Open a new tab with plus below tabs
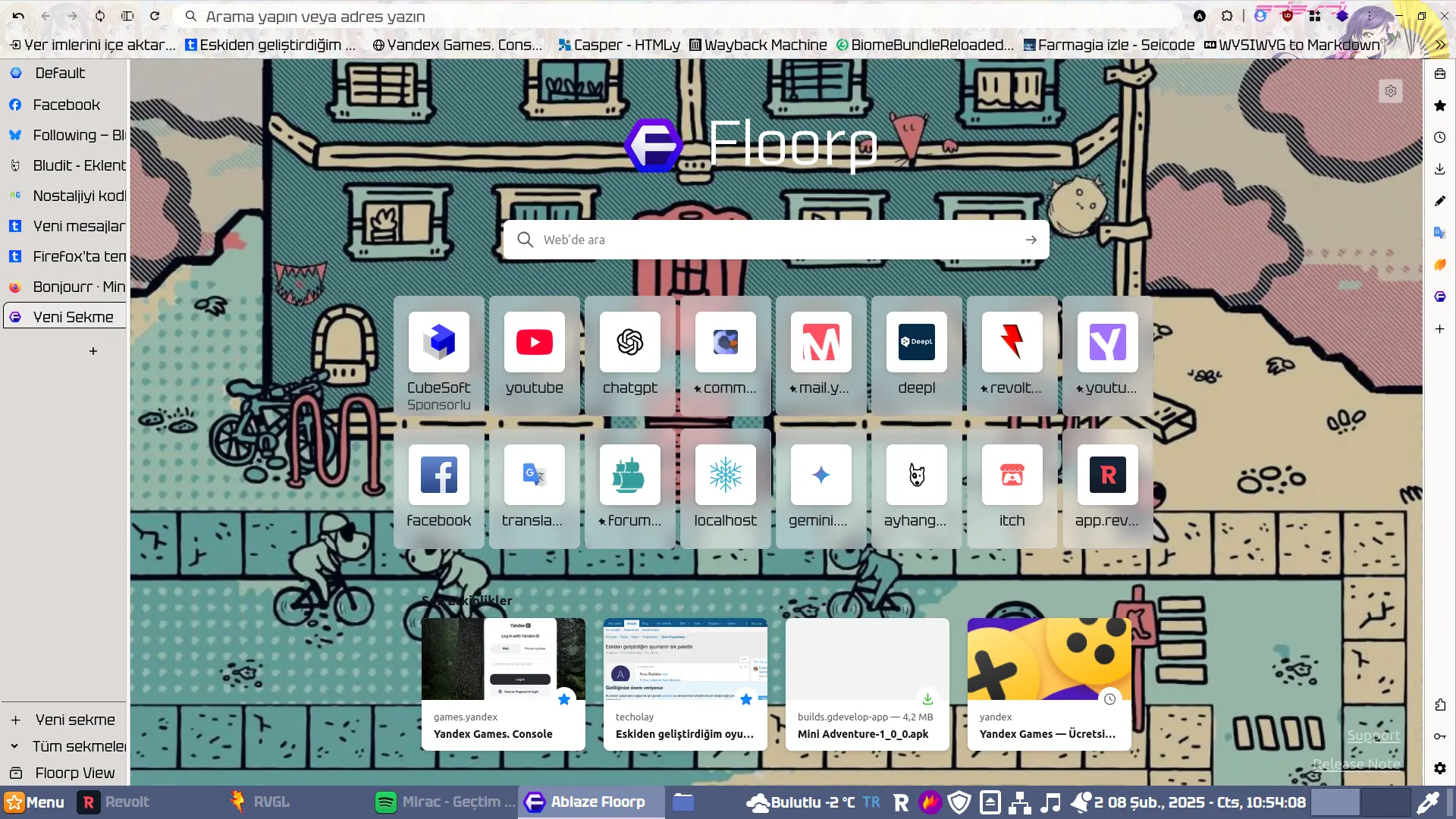 tap(93, 351)
